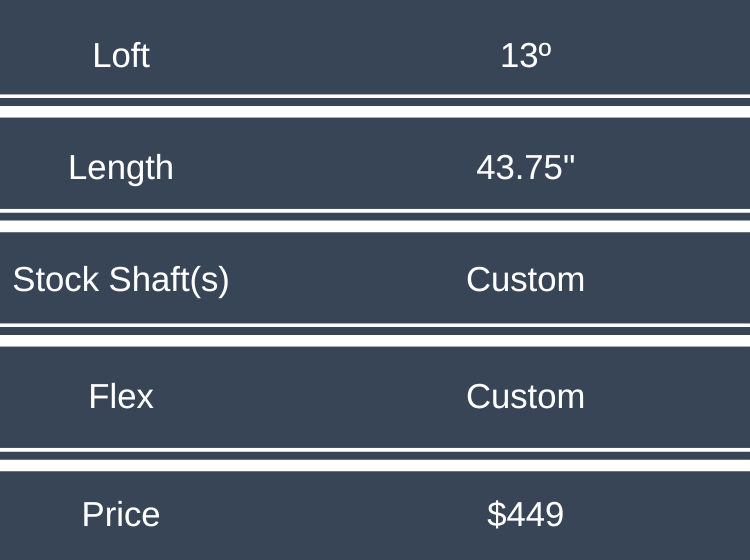The width and height of the screenshot is (750, 560).
Task: Click the Flex label
Action: (121, 397)
